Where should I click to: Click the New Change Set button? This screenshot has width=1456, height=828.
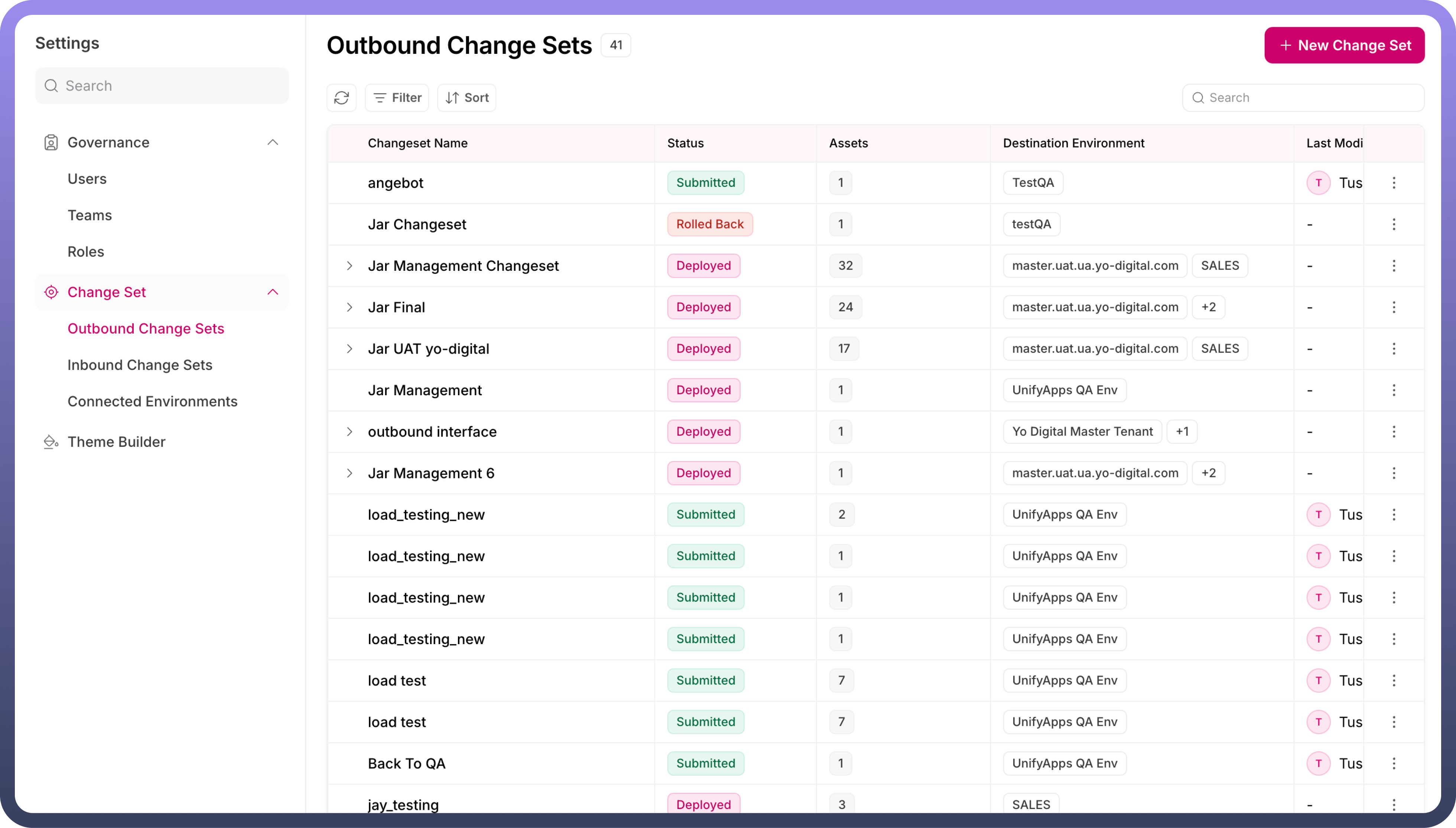(x=1344, y=45)
